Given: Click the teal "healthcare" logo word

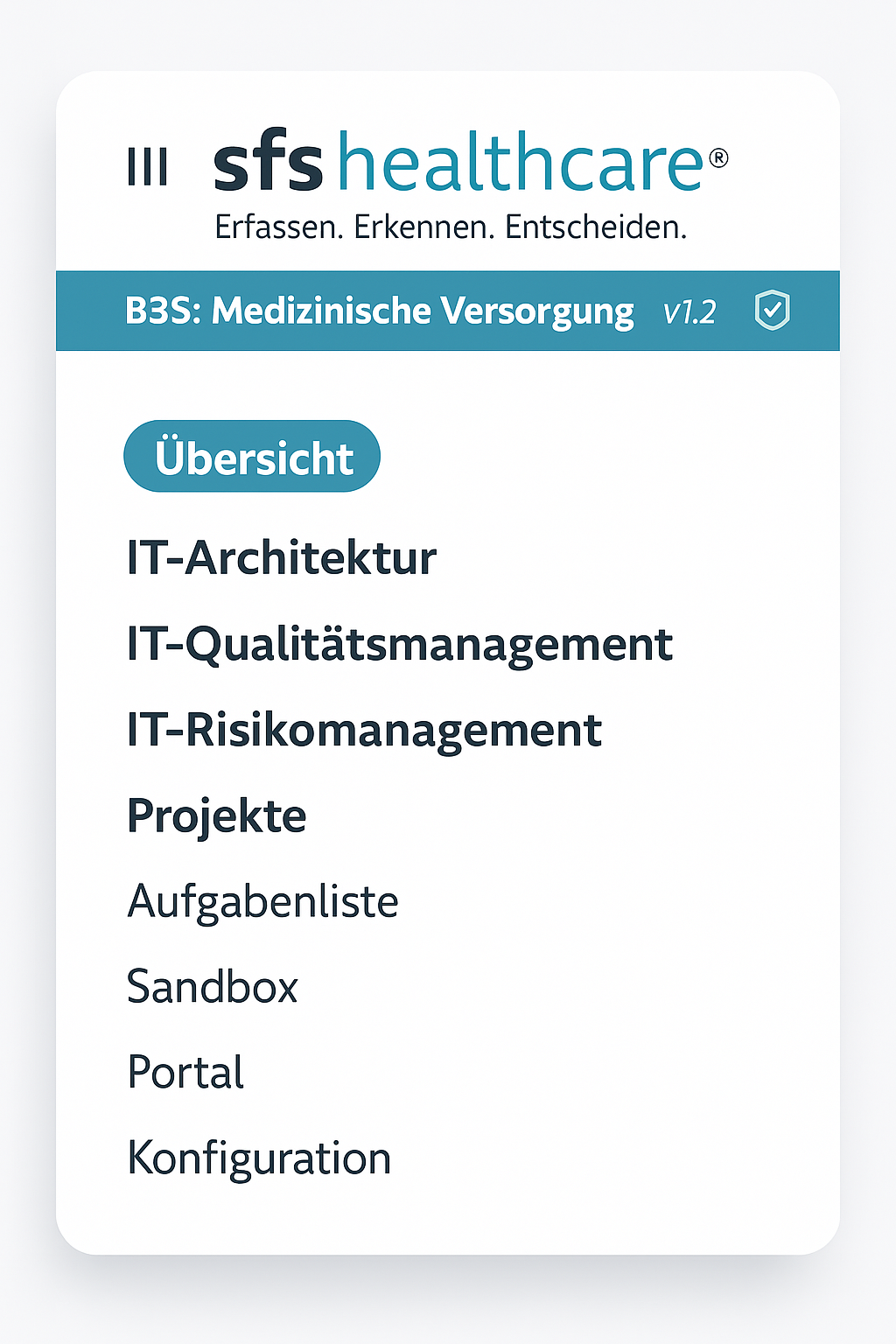Looking at the screenshot, I should click(x=521, y=163).
